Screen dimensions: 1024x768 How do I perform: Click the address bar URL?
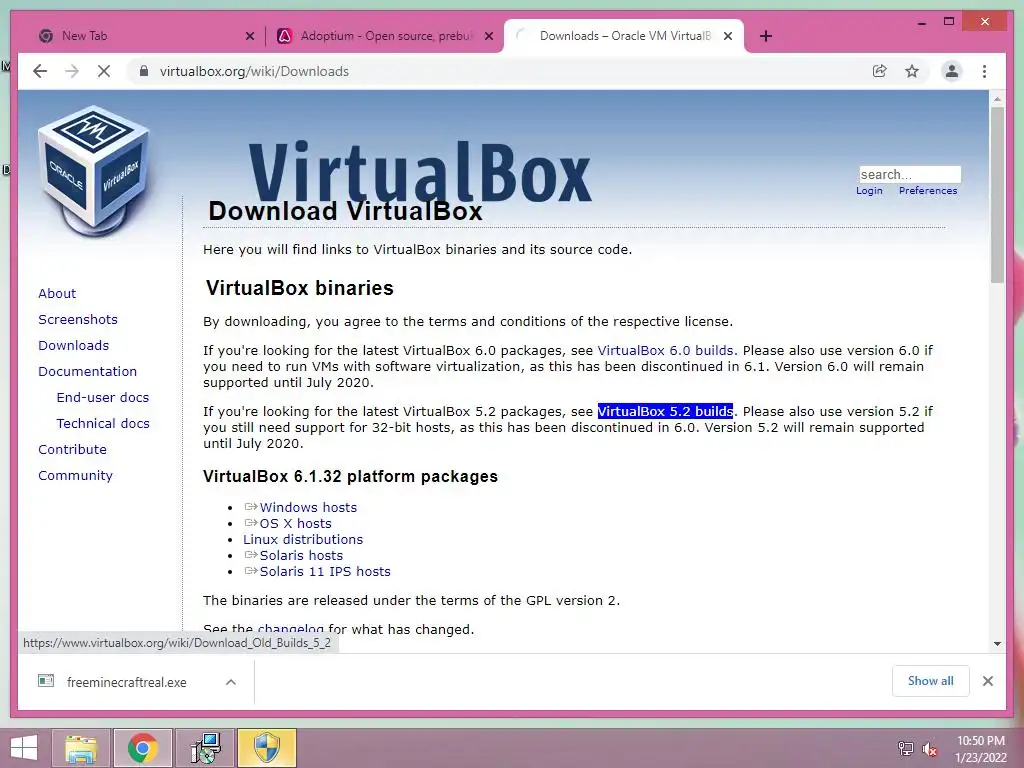tap(254, 71)
